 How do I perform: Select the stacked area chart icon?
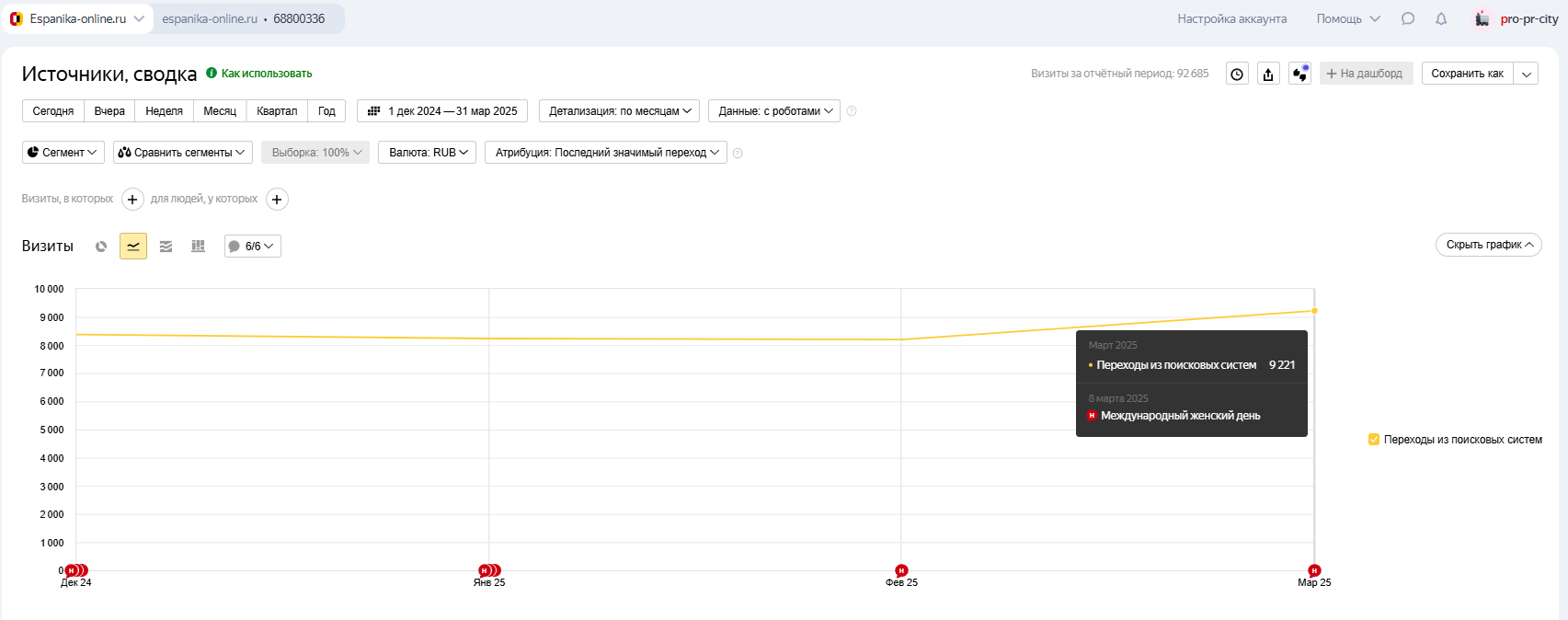click(166, 247)
